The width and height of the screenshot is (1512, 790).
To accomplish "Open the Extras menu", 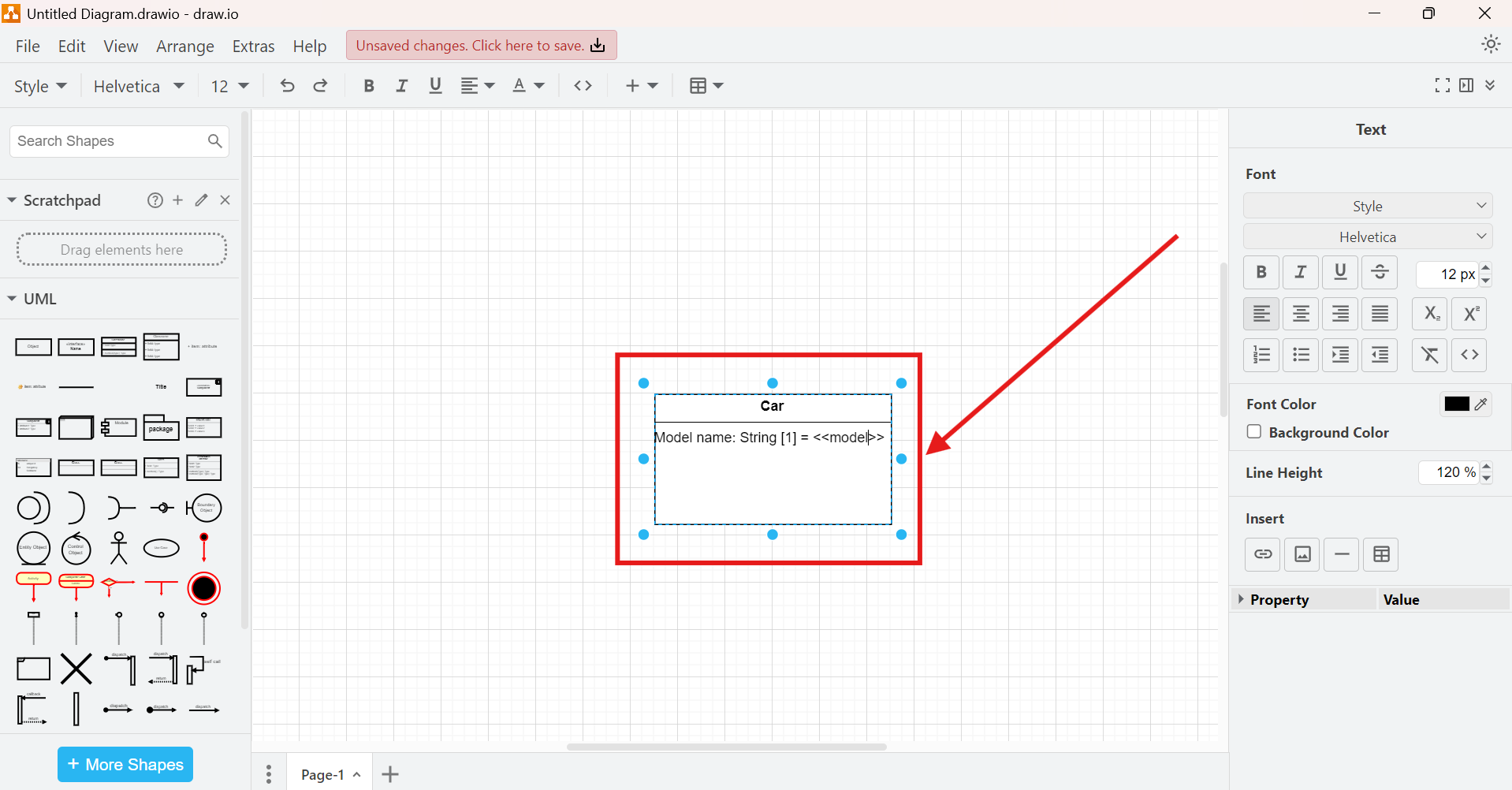I will [253, 46].
